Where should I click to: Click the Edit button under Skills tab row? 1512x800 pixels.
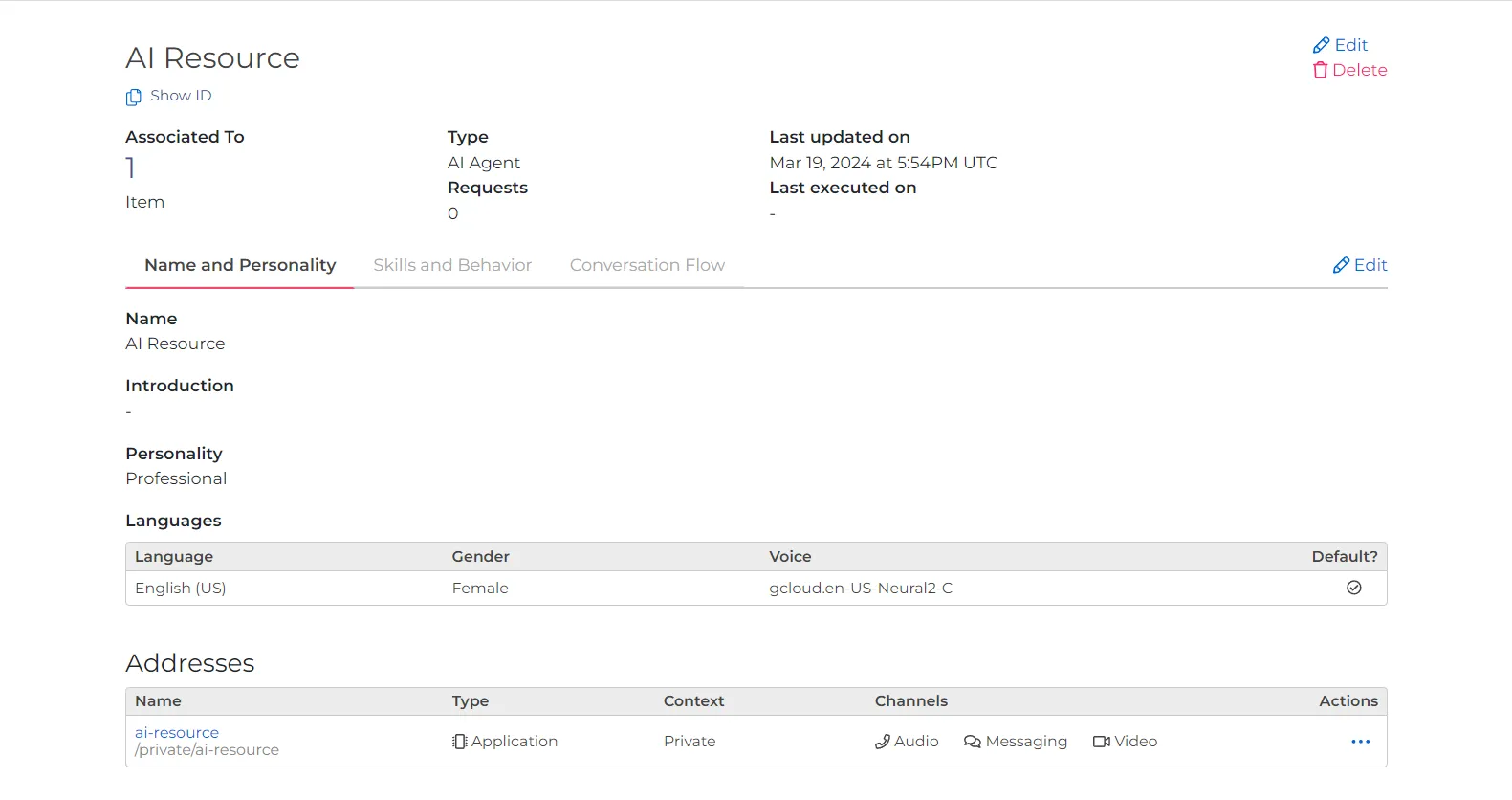pyautogui.click(x=1360, y=265)
